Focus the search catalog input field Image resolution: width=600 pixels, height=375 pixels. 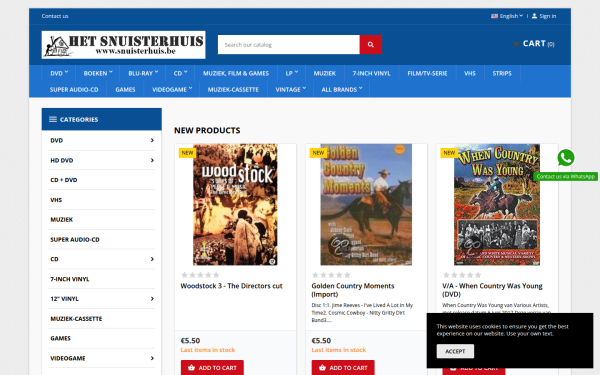click(x=289, y=44)
